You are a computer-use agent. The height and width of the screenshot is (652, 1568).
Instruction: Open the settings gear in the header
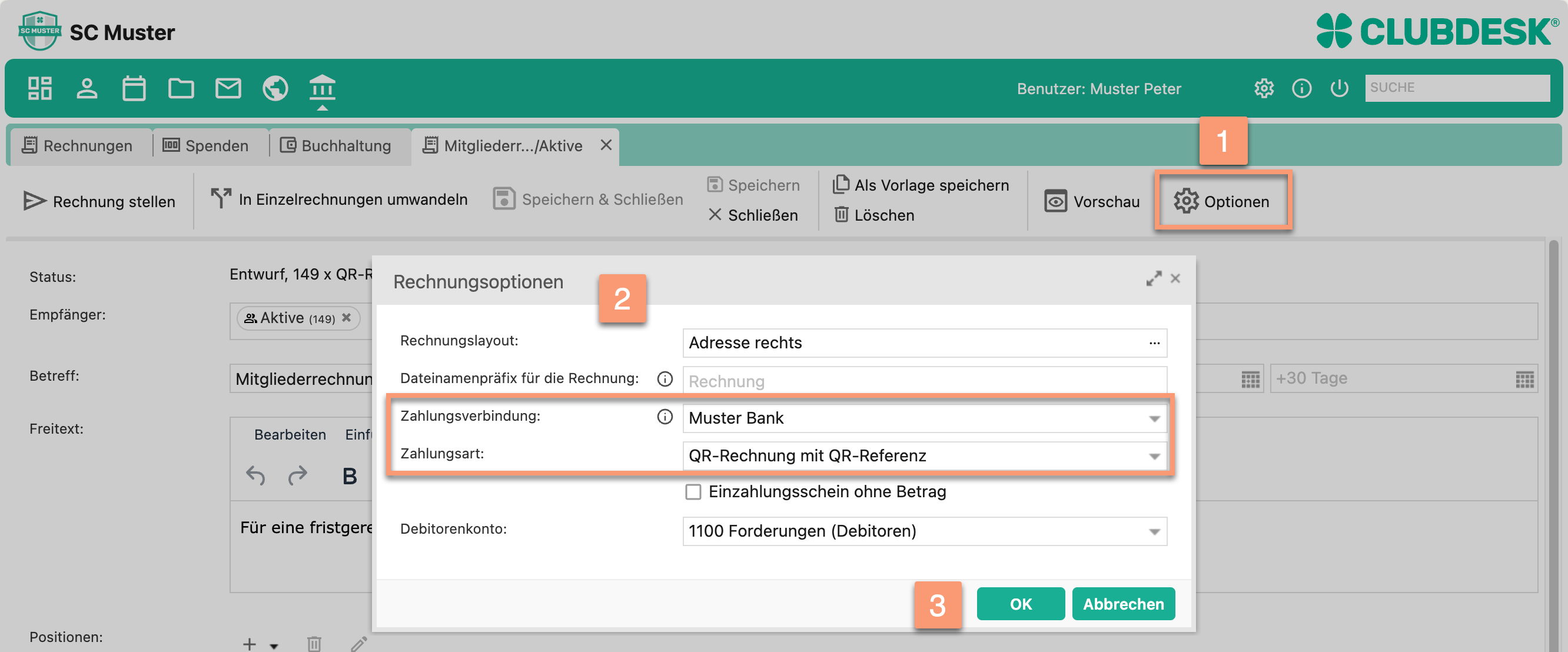[1264, 88]
